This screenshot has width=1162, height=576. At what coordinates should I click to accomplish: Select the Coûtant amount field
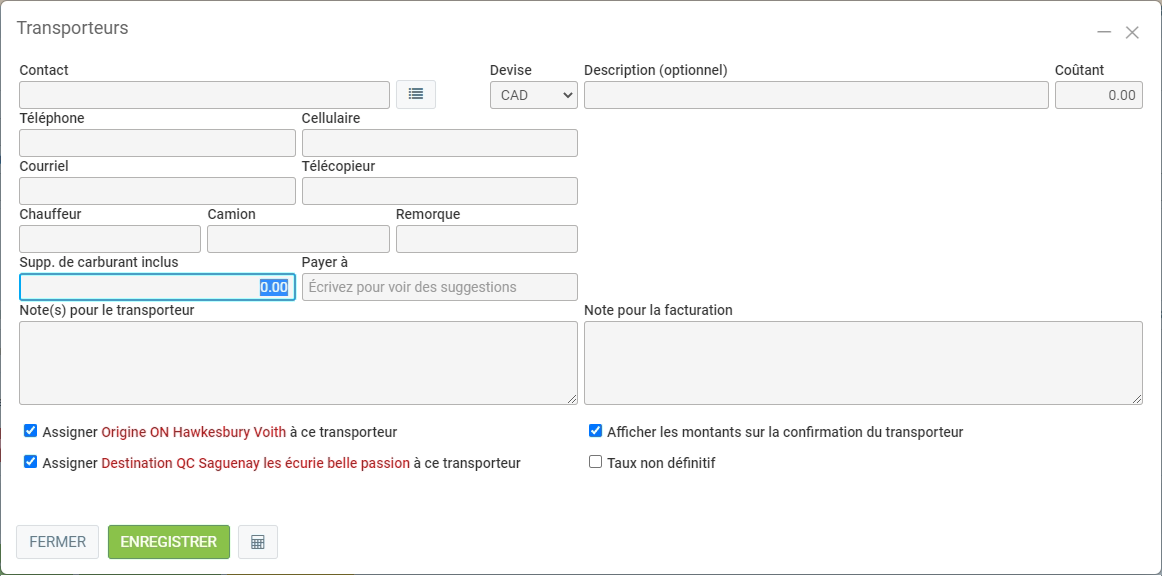click(x=1098, y=95)
